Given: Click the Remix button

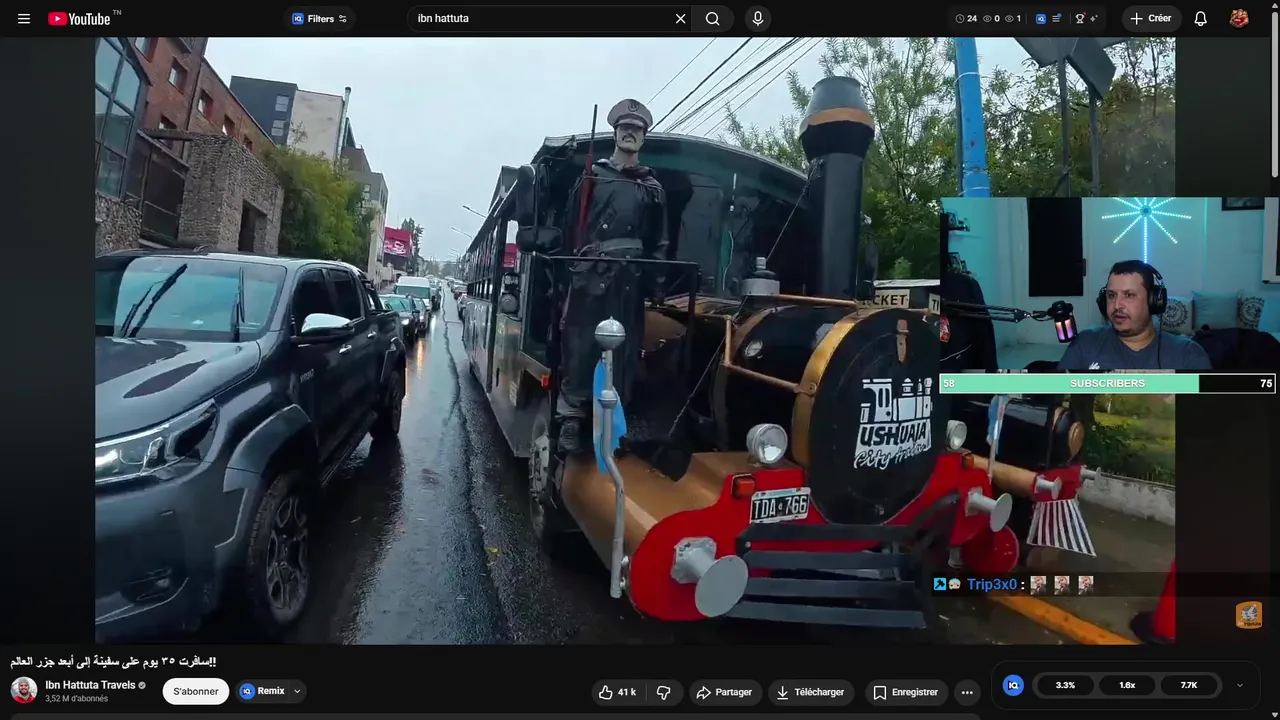Looking at the screenshot, I should coord(263,691).
